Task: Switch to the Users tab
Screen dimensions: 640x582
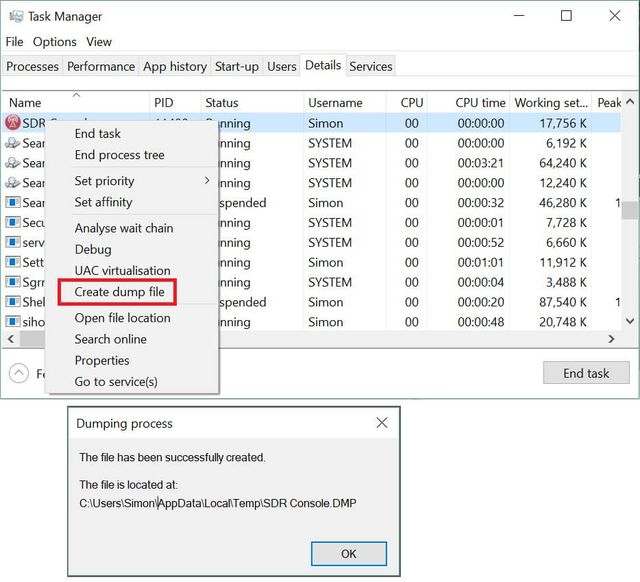Action: point(282,66)
